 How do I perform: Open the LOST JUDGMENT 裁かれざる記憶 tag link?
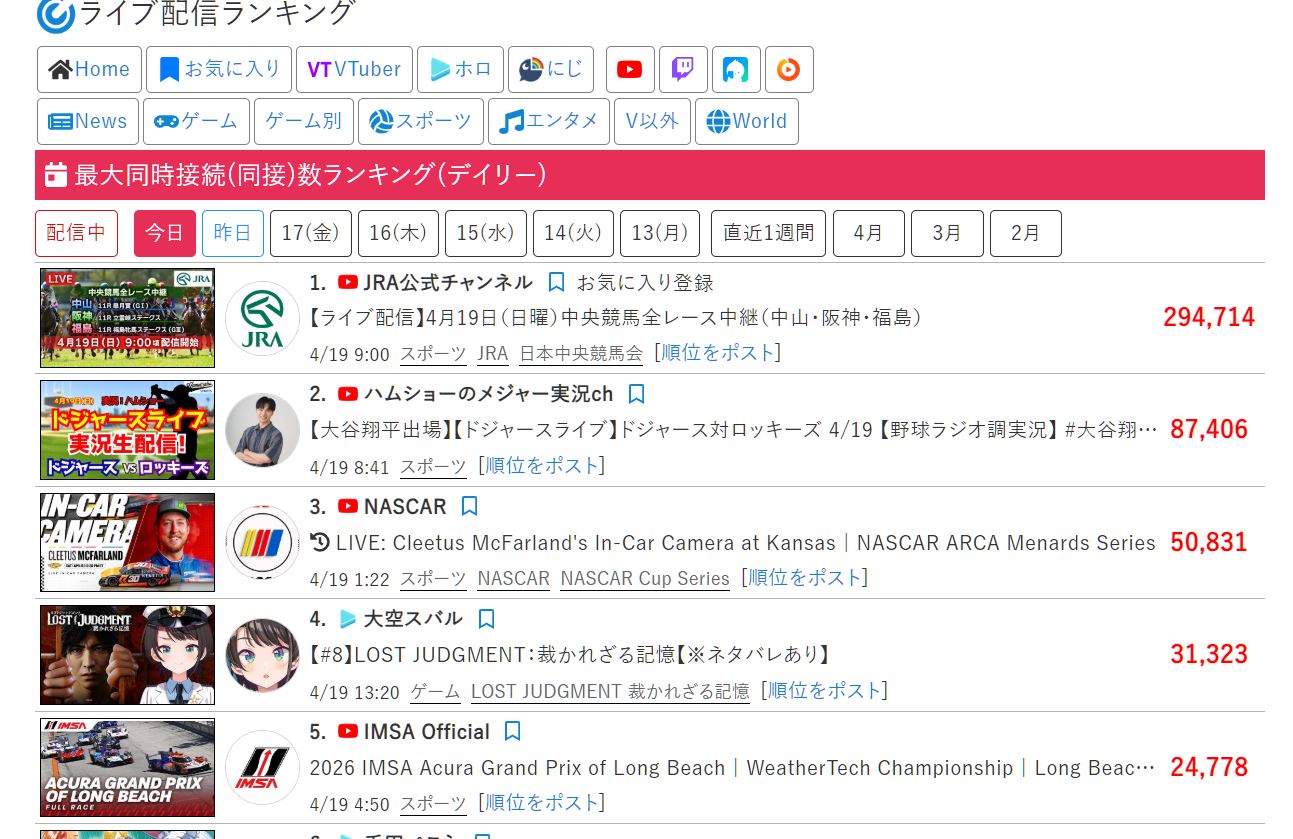tap(610, 691)
